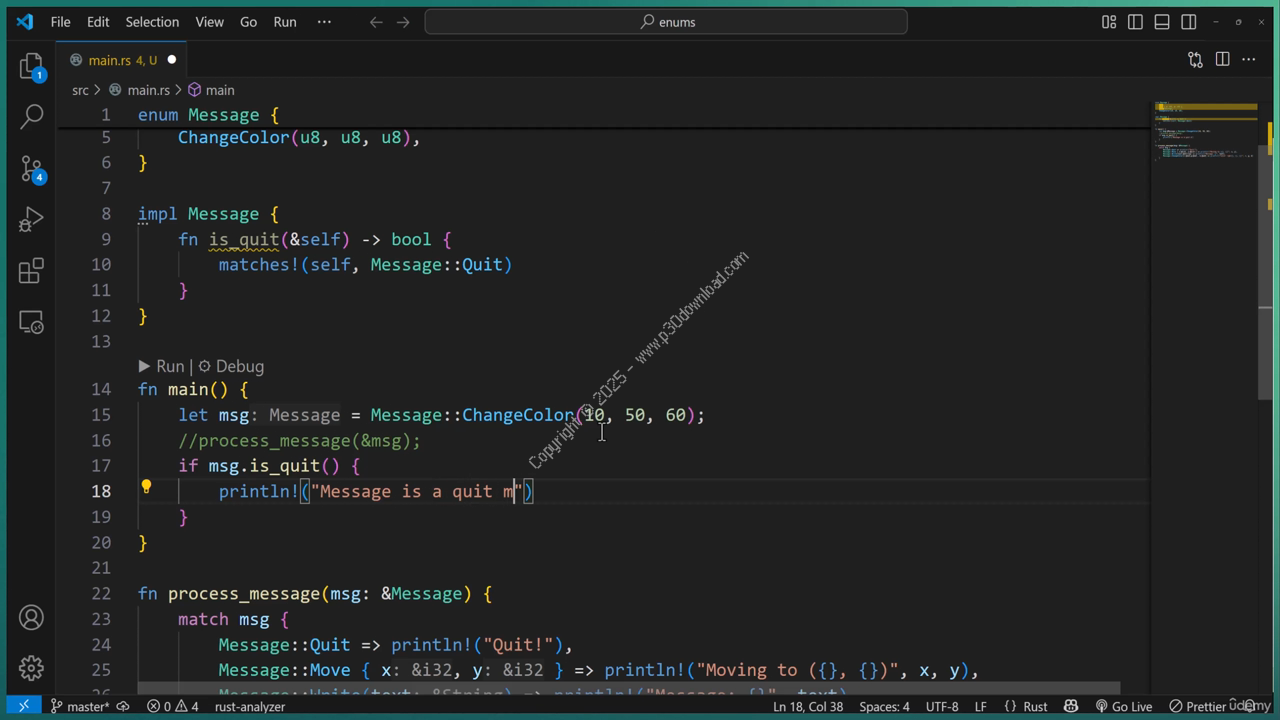Click the Debug code lens above main

point(231,367)
